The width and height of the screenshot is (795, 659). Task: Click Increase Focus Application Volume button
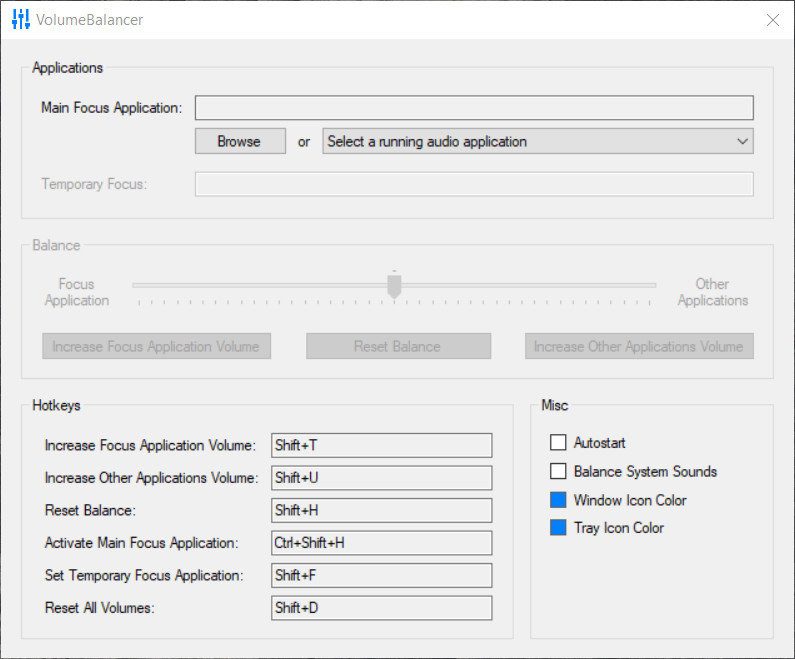point(157,346)
